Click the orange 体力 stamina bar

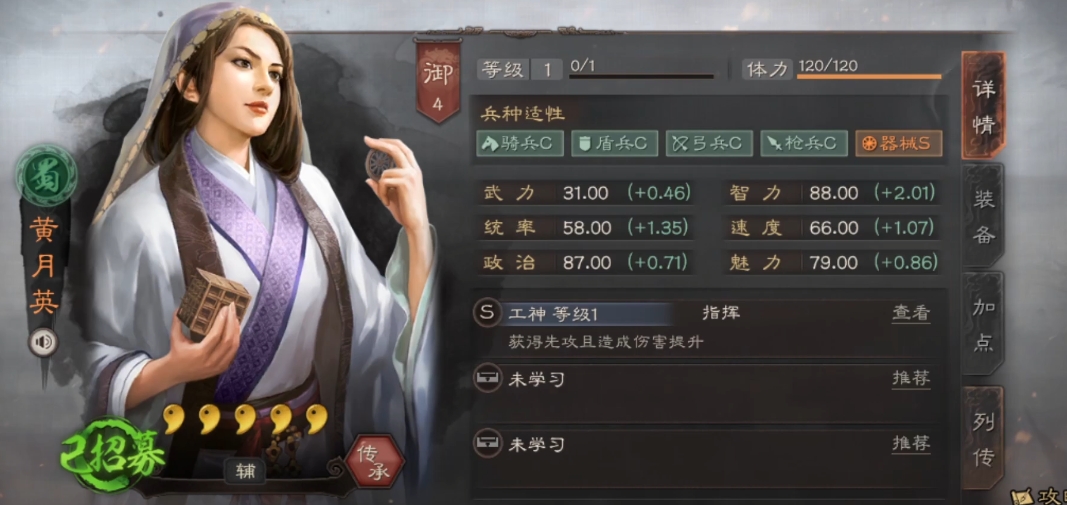[x=869, y=76]
